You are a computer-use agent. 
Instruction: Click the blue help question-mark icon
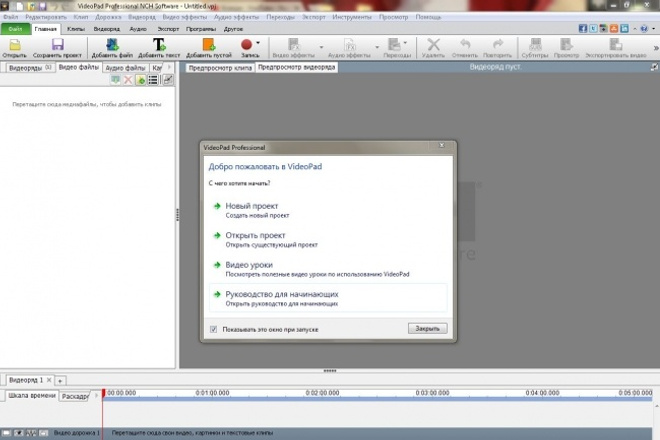[x=644, y=29]
